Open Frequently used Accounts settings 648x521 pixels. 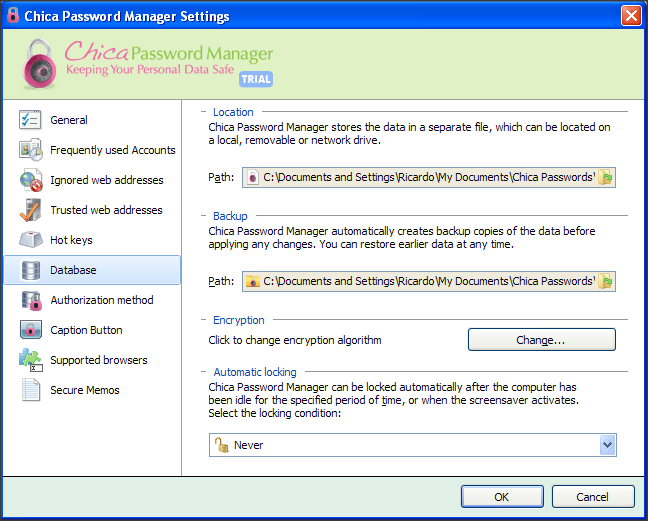coord(92,150)
